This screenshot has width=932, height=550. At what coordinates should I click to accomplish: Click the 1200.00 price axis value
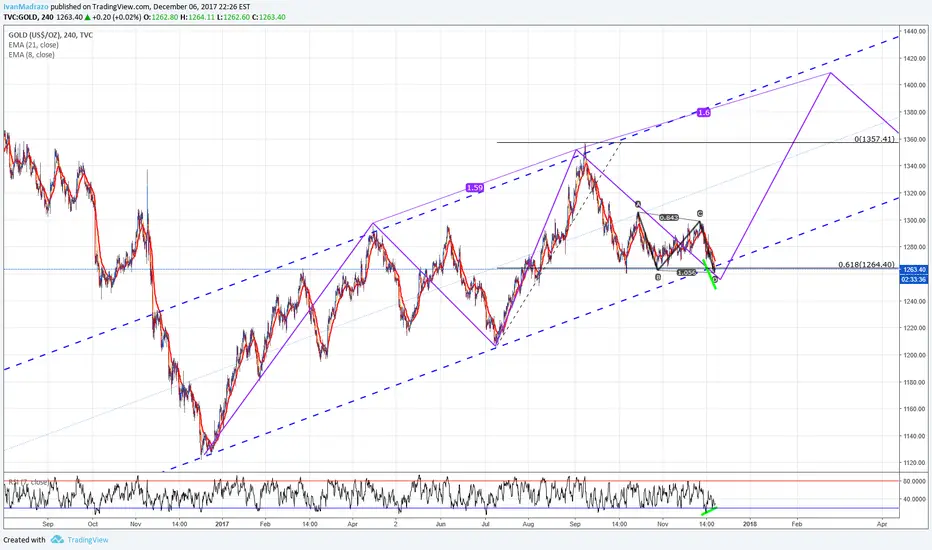pos(915,355)
